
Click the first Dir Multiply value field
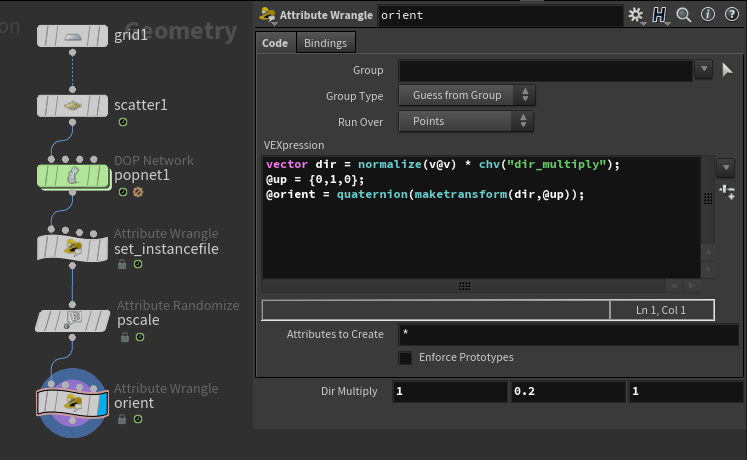click(450, 391)
